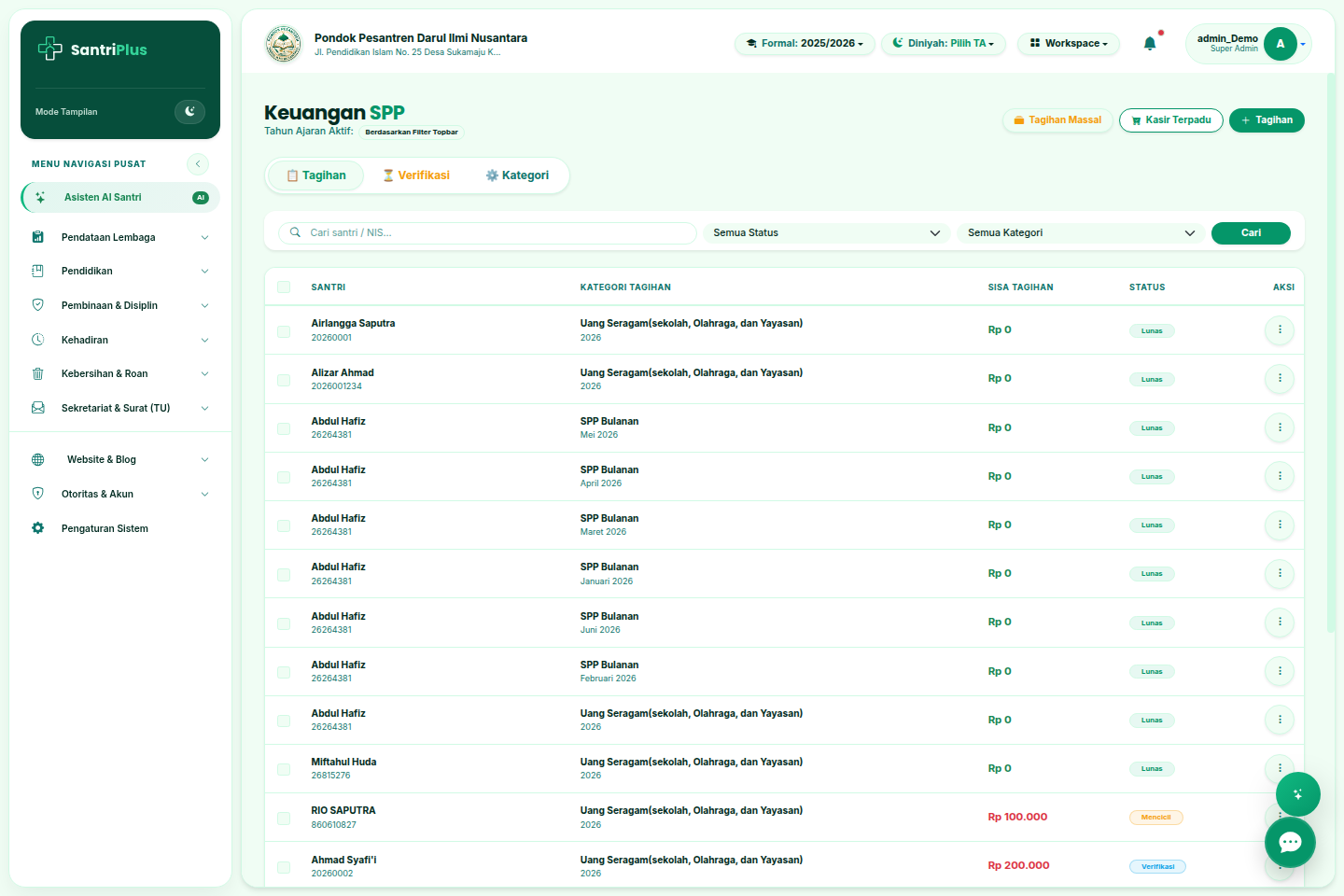
Task: Open row actions for Airlangga Saputra
Action: pos(1280,329)
